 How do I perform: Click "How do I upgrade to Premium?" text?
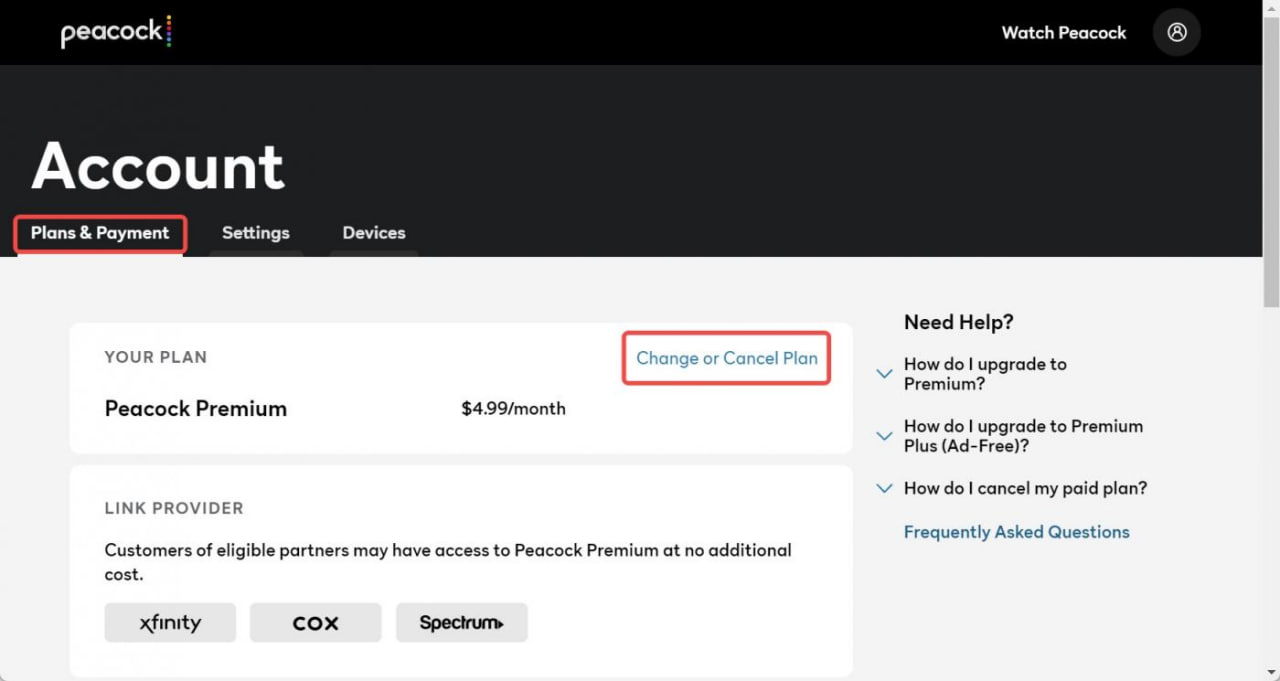click(x=985, y=374)
